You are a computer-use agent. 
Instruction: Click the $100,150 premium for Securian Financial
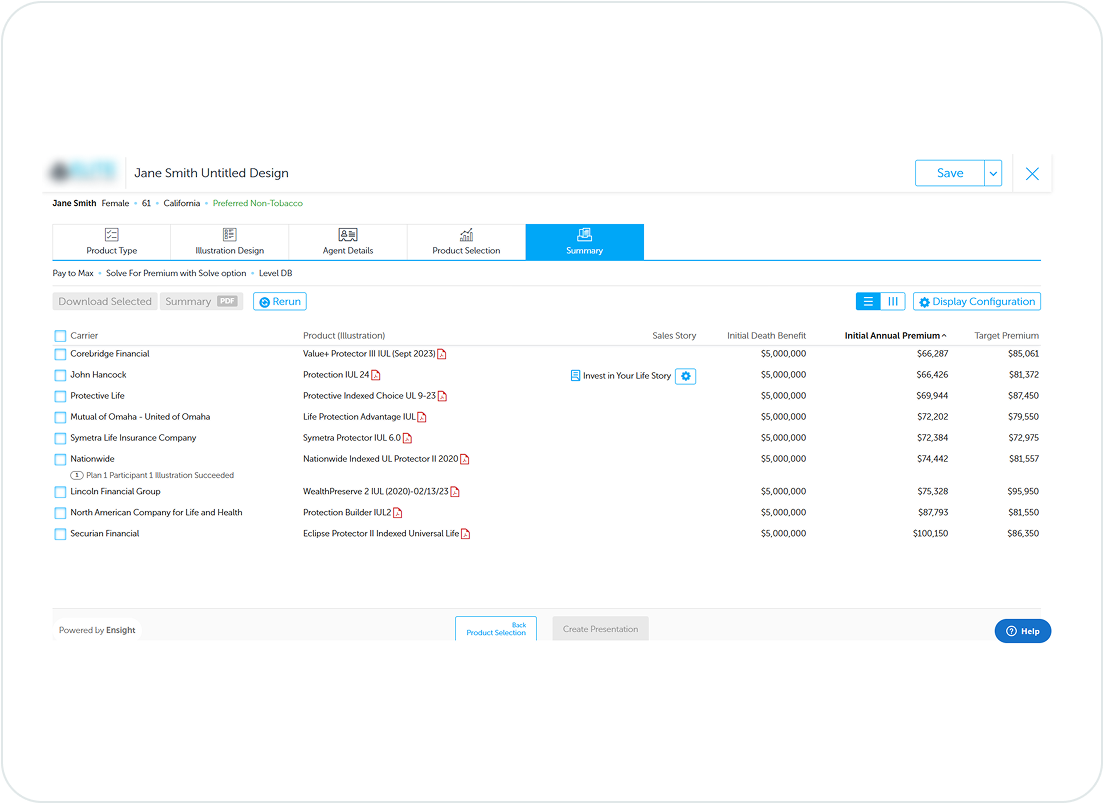(x=931, y=534)
